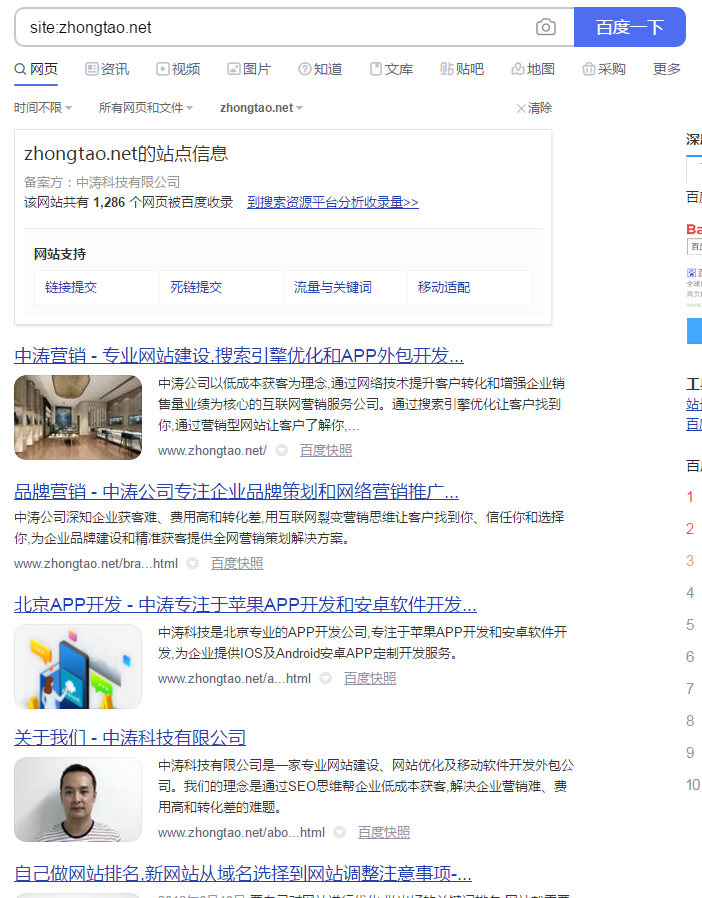Expand the 时间不限 time filter dropdown
Screen dimensions: 702x898
(x=43, y=108)
